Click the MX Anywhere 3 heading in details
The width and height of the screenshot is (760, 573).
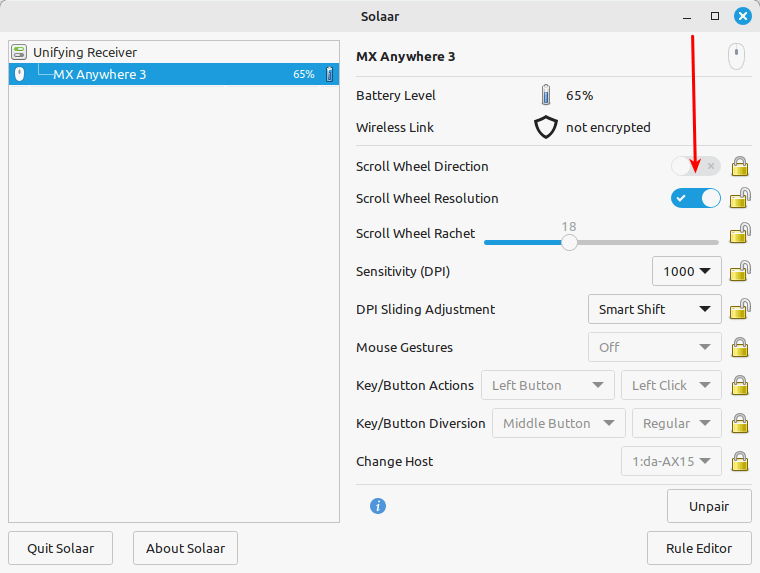(x=406, y=57)
